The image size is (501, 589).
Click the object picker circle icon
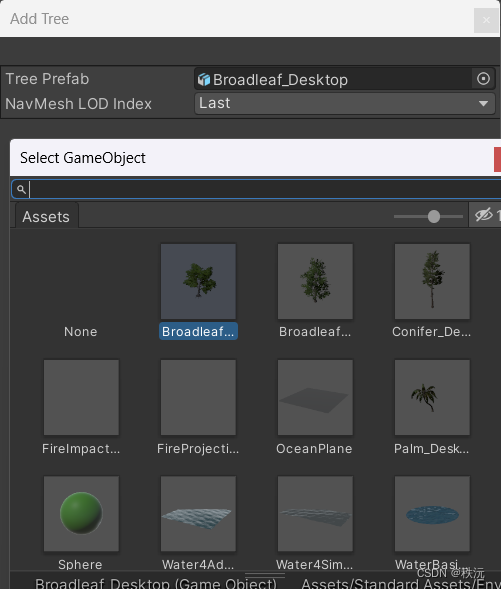[483, 79]
